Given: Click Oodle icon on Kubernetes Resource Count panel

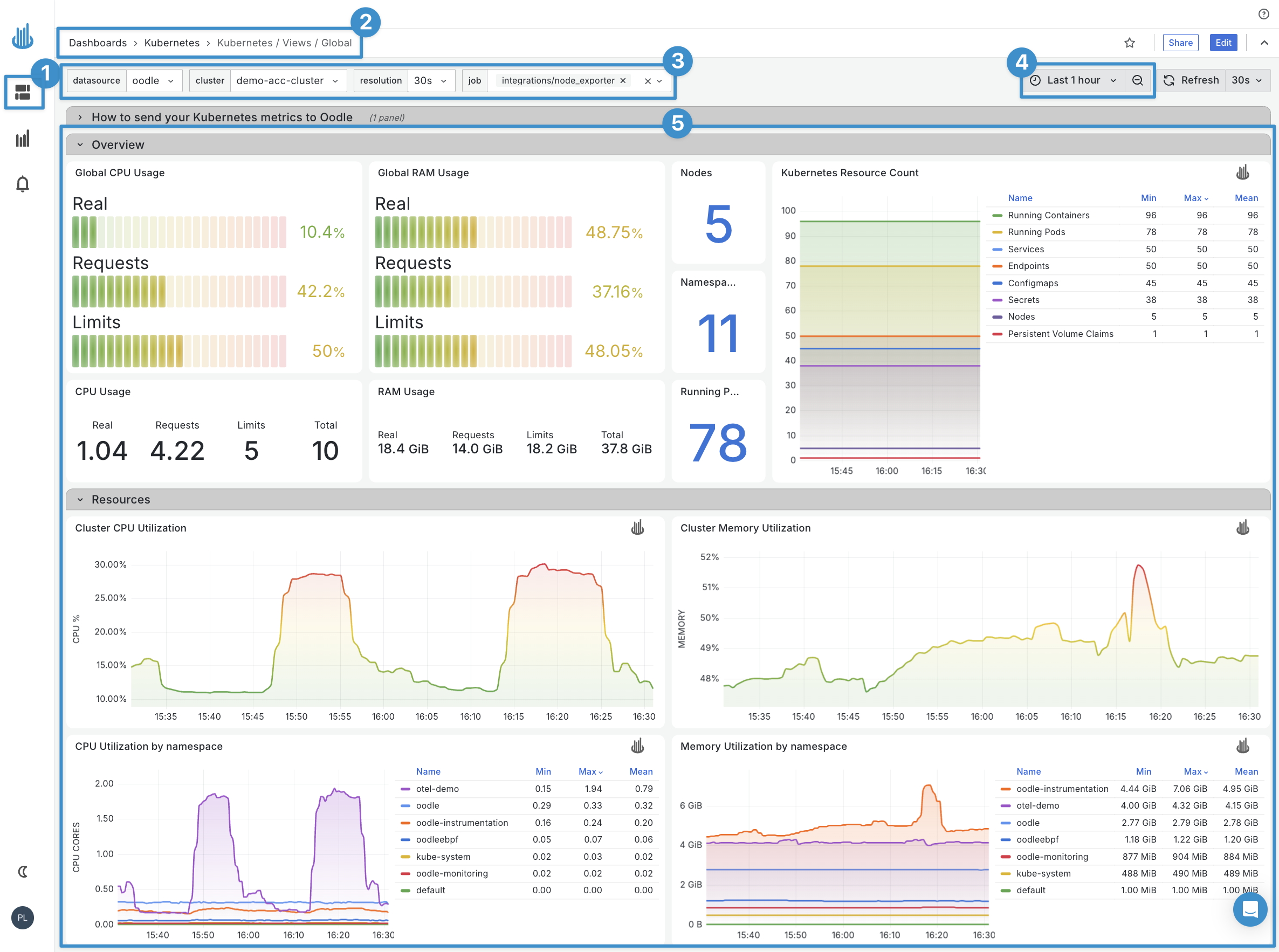Looking at the screenshot, I should tap(1243, 173).
